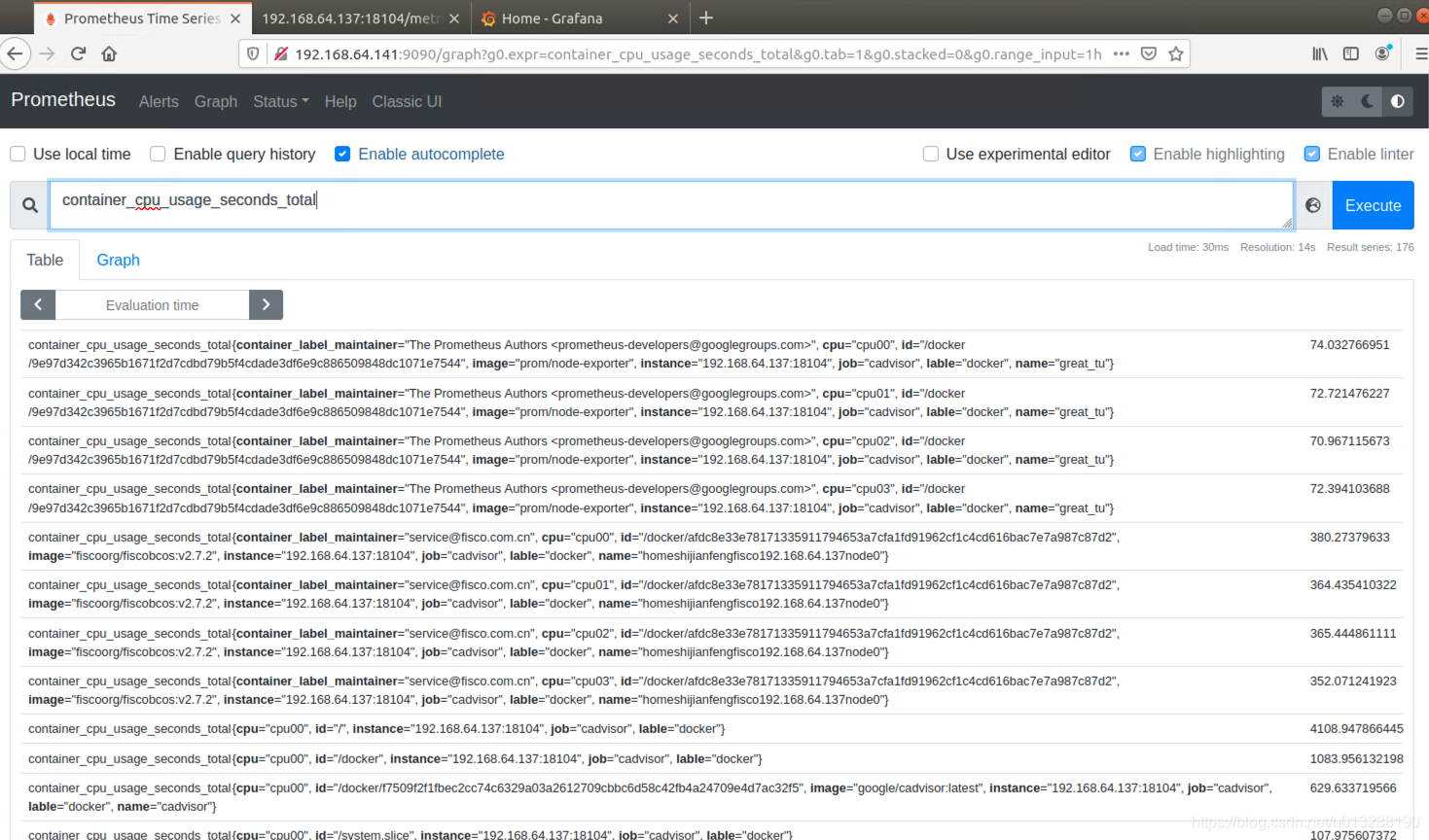Open the metrics explorer globe icon
The height and width of the screenshot is (840, 1429).
coord(1313,205)
